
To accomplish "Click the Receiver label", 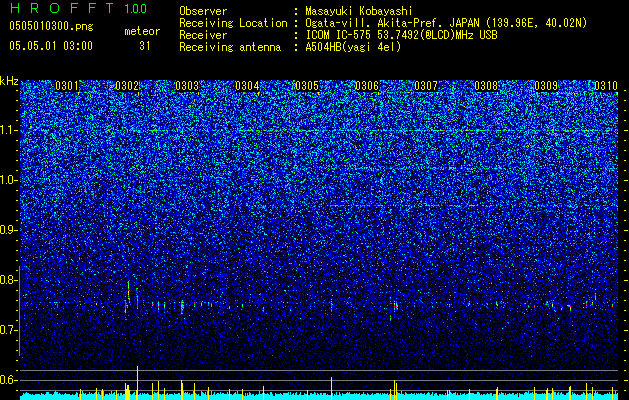I will (203, 35).
